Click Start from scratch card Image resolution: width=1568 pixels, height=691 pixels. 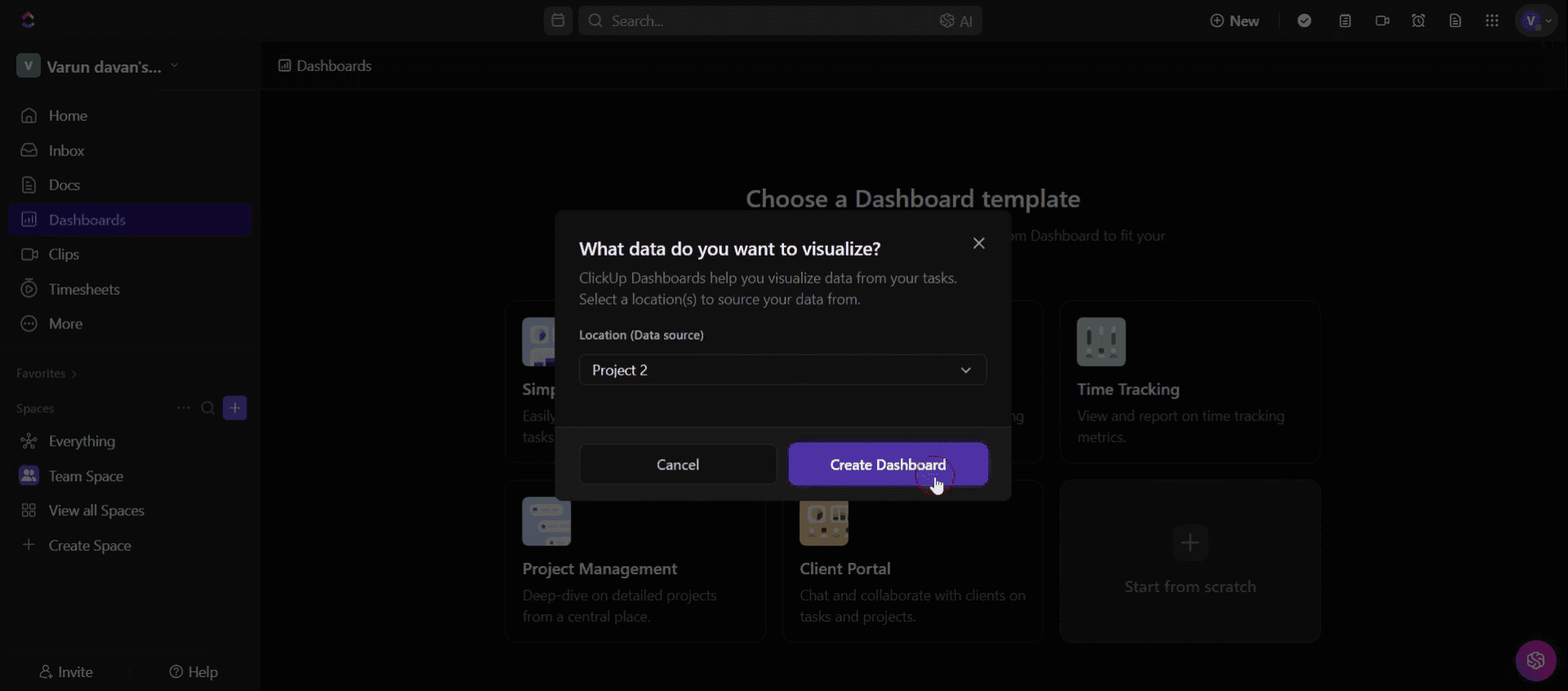(x=1190, y=561)
